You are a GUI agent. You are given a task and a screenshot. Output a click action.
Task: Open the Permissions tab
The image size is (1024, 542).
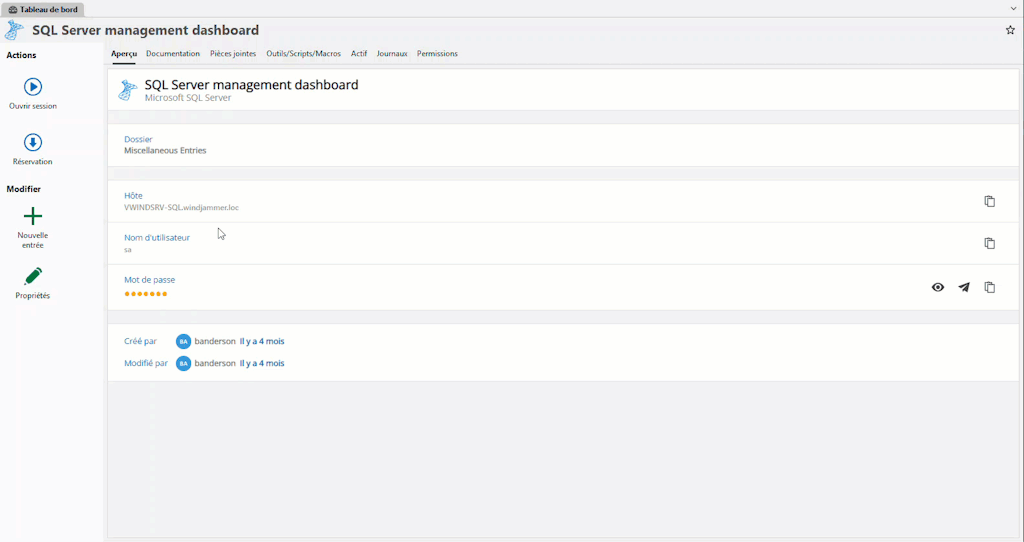[438, 54]
